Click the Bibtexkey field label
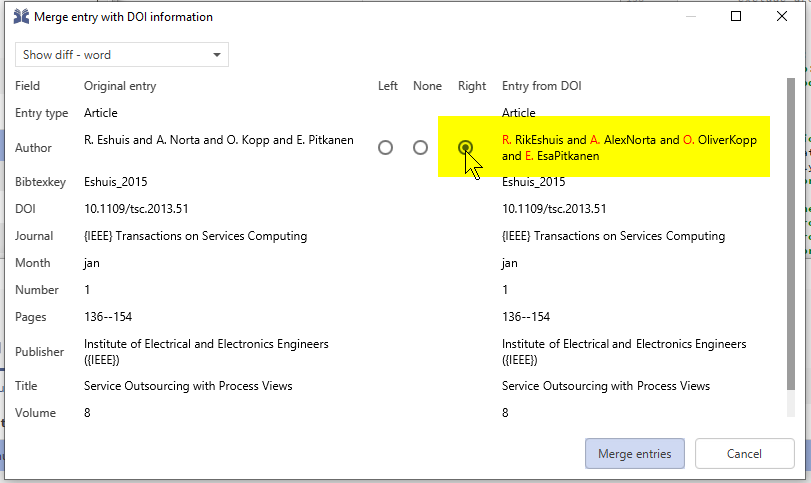 (40, 182)
